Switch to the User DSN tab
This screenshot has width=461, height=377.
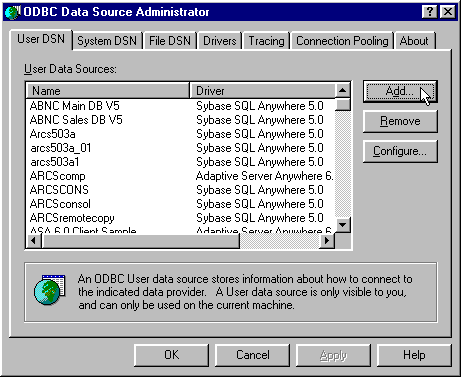(41, 39)
